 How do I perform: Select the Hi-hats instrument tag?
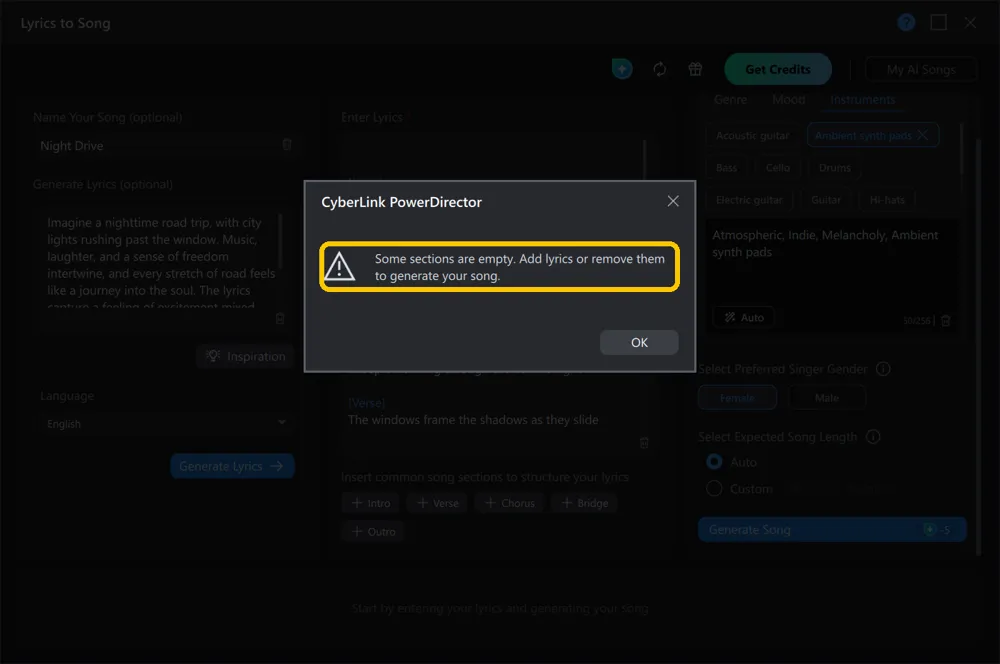(x=886, y=200)
